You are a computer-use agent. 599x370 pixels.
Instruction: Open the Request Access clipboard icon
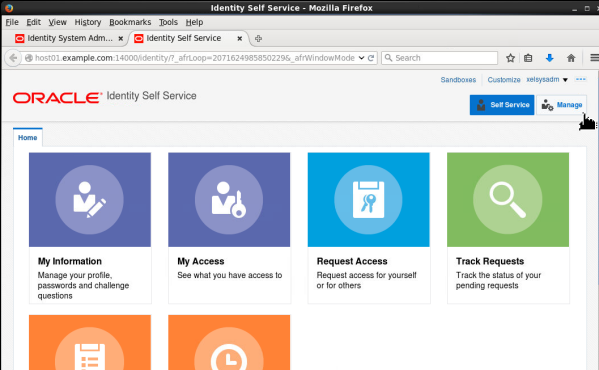pos(368,199)
